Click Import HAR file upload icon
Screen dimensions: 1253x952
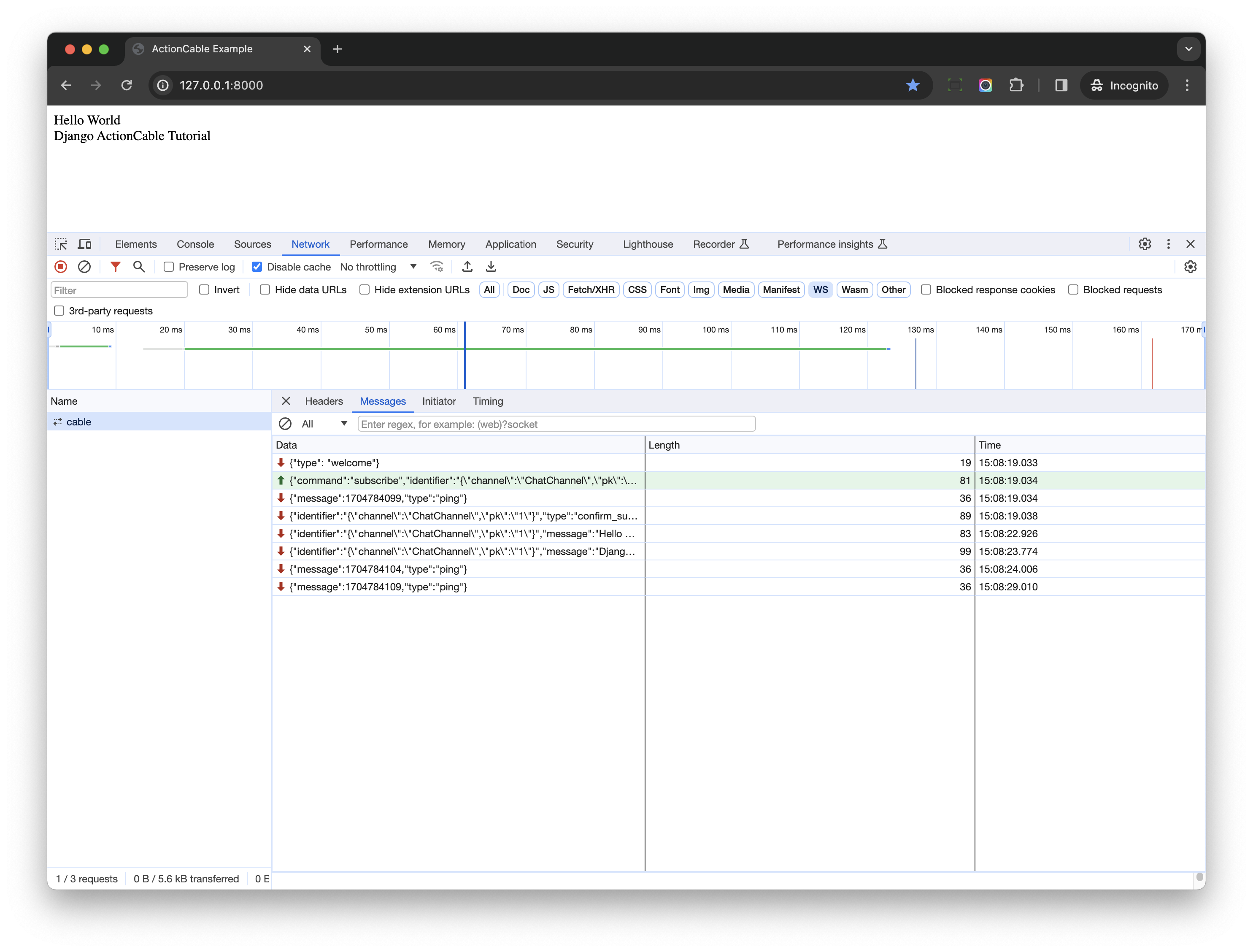pos(467,267)
